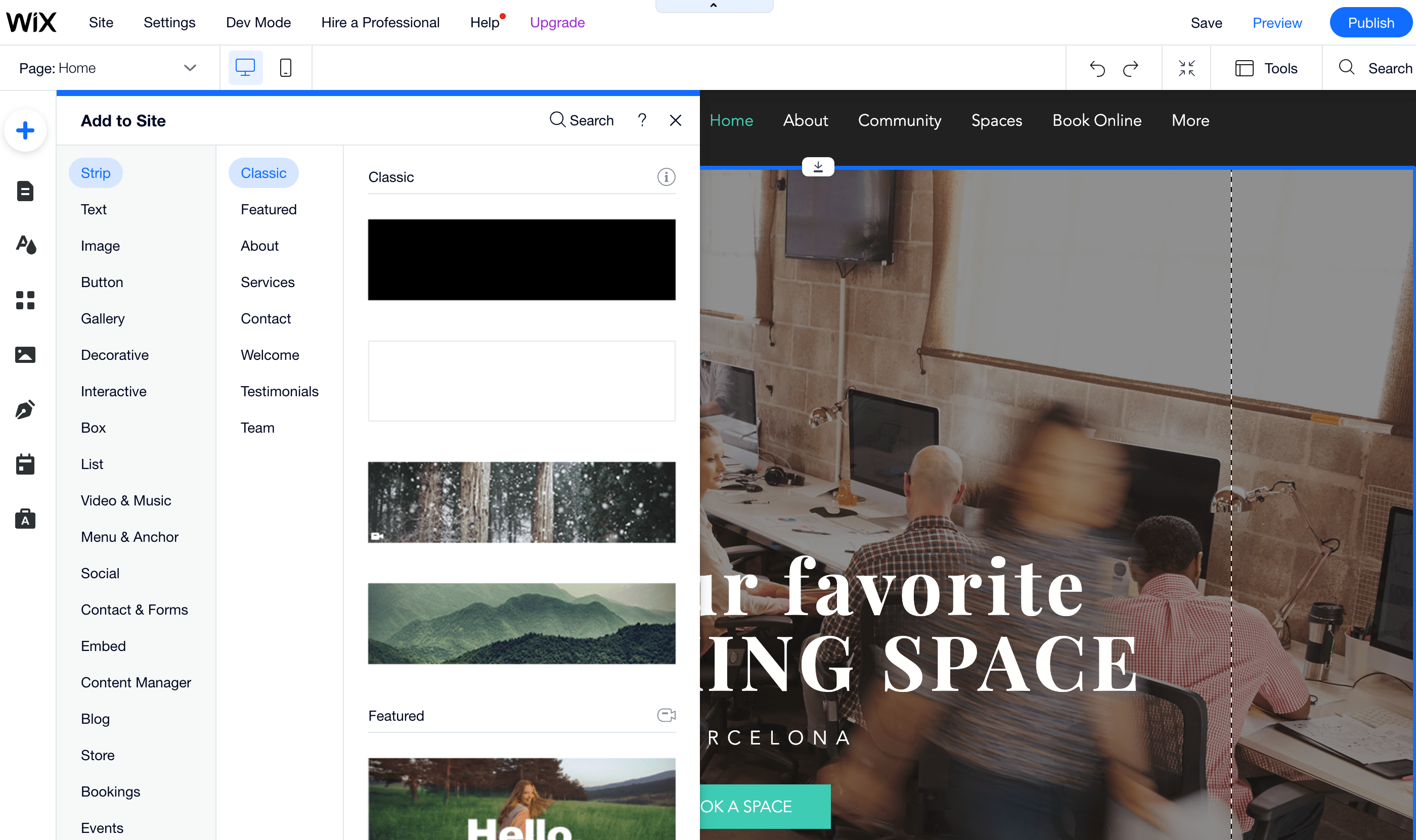Viewport: 1416px width, 840px height.
Task: Select the black classic strip swatch
Action: 521,259
